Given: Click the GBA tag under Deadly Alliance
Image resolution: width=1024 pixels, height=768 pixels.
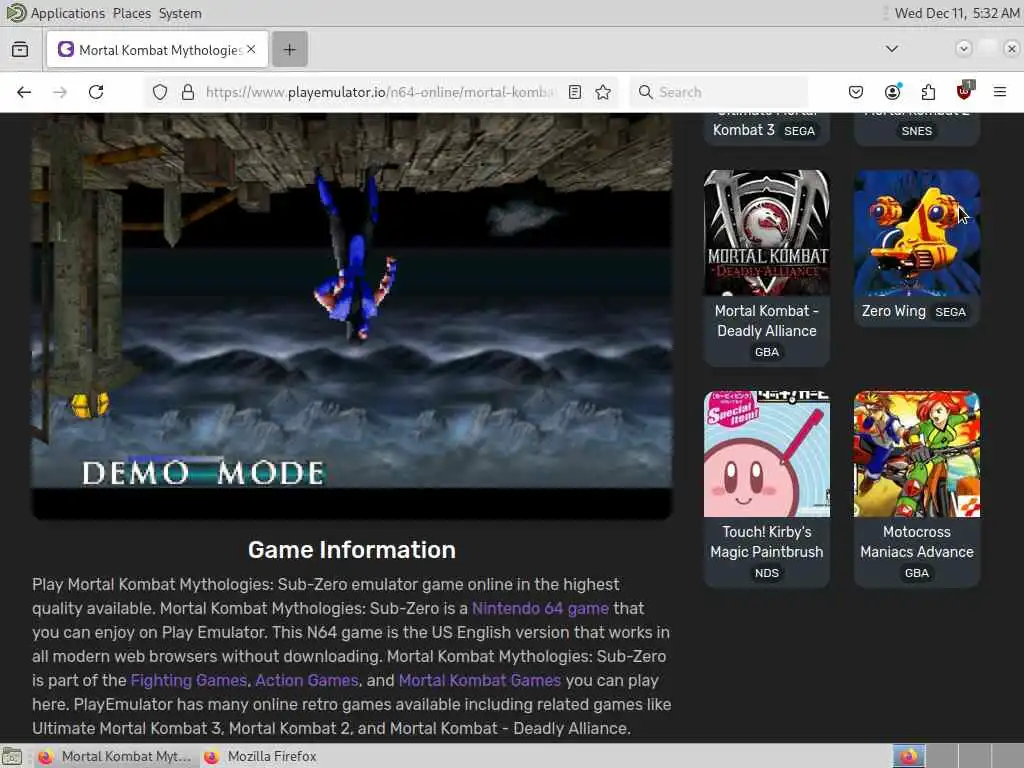Looking at the screenshot, I should (767, 352).
